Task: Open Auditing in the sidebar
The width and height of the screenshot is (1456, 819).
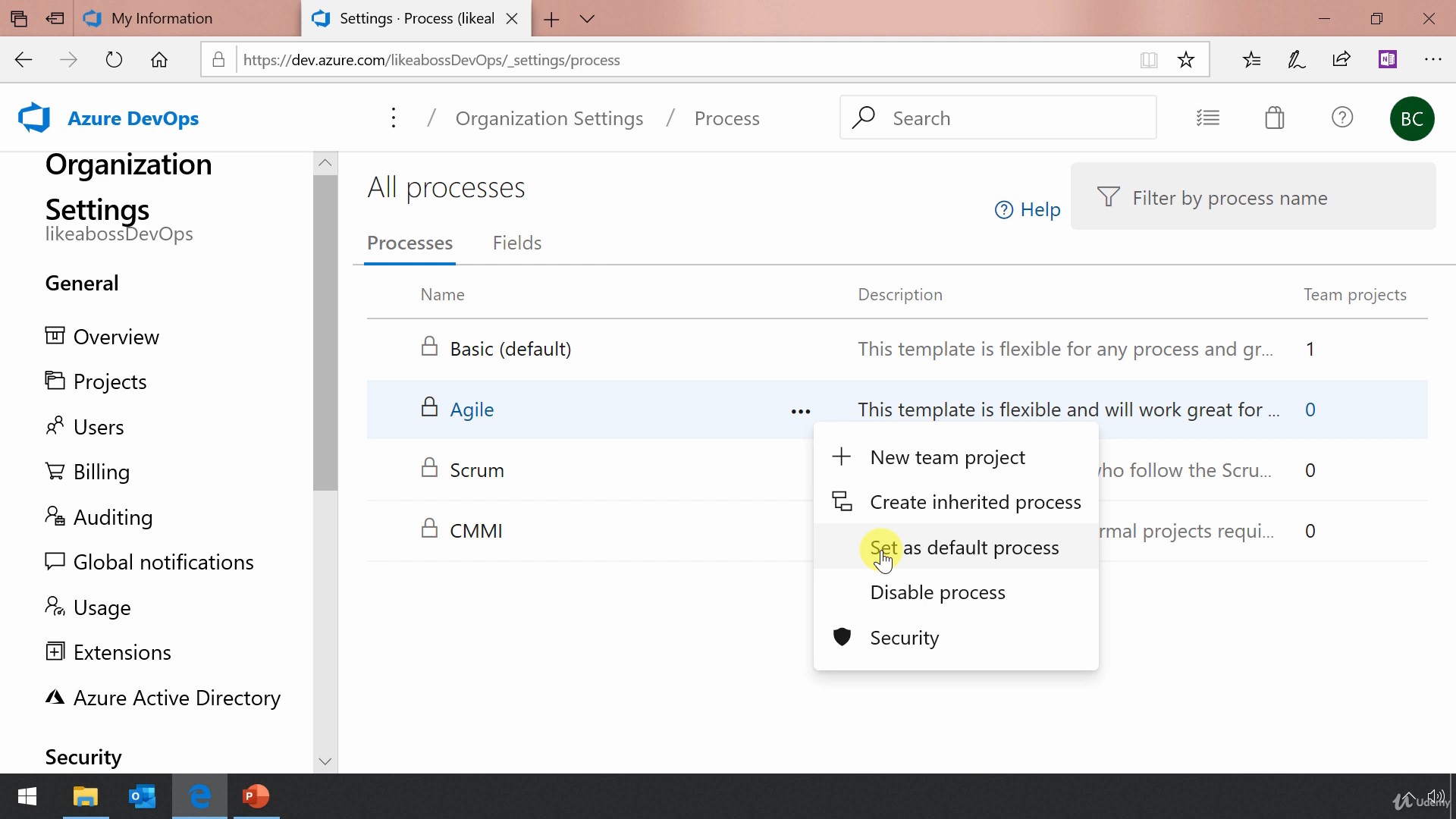Action: tap(99, 517)
